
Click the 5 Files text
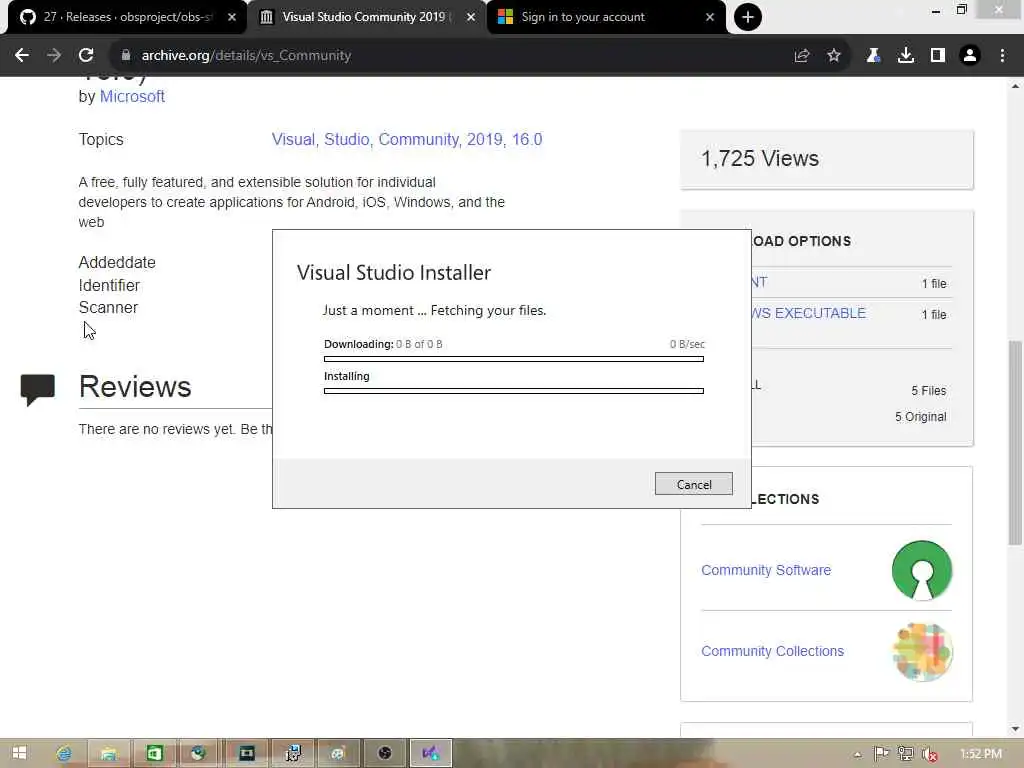(929, 391)
